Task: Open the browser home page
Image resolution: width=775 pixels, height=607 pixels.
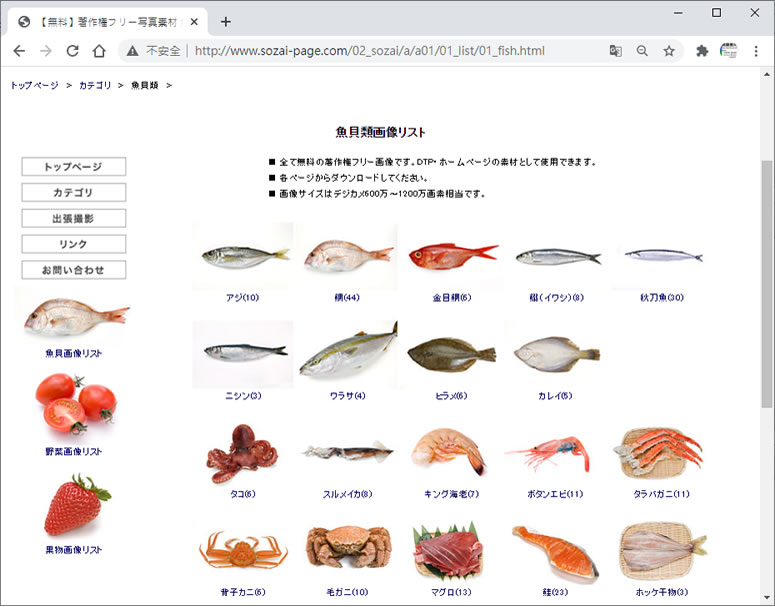Action: tap(99, 51)
